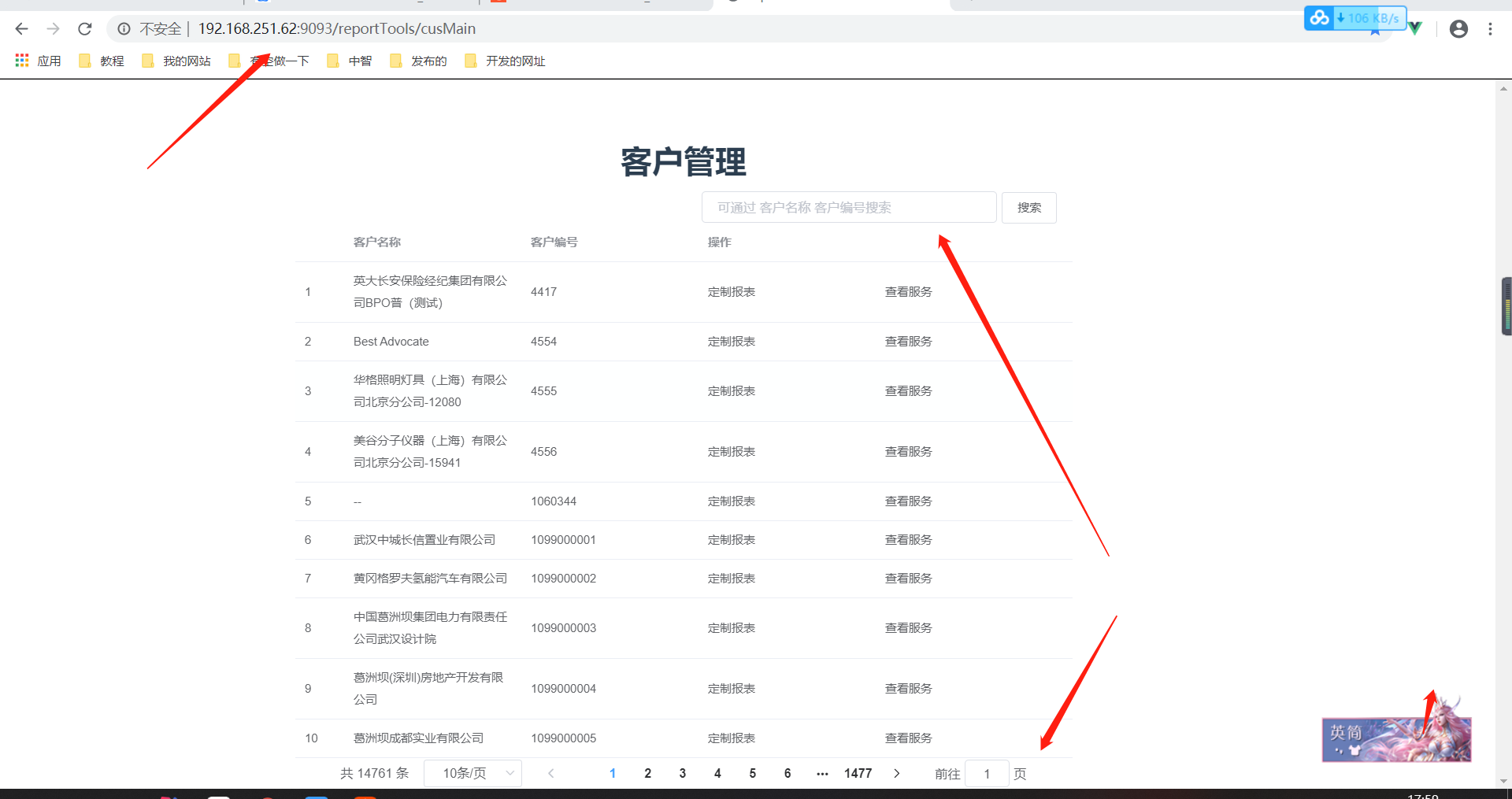Click 定制报表 for customer 4417
Screen dimensions: 1512x799
click(732, 292)
